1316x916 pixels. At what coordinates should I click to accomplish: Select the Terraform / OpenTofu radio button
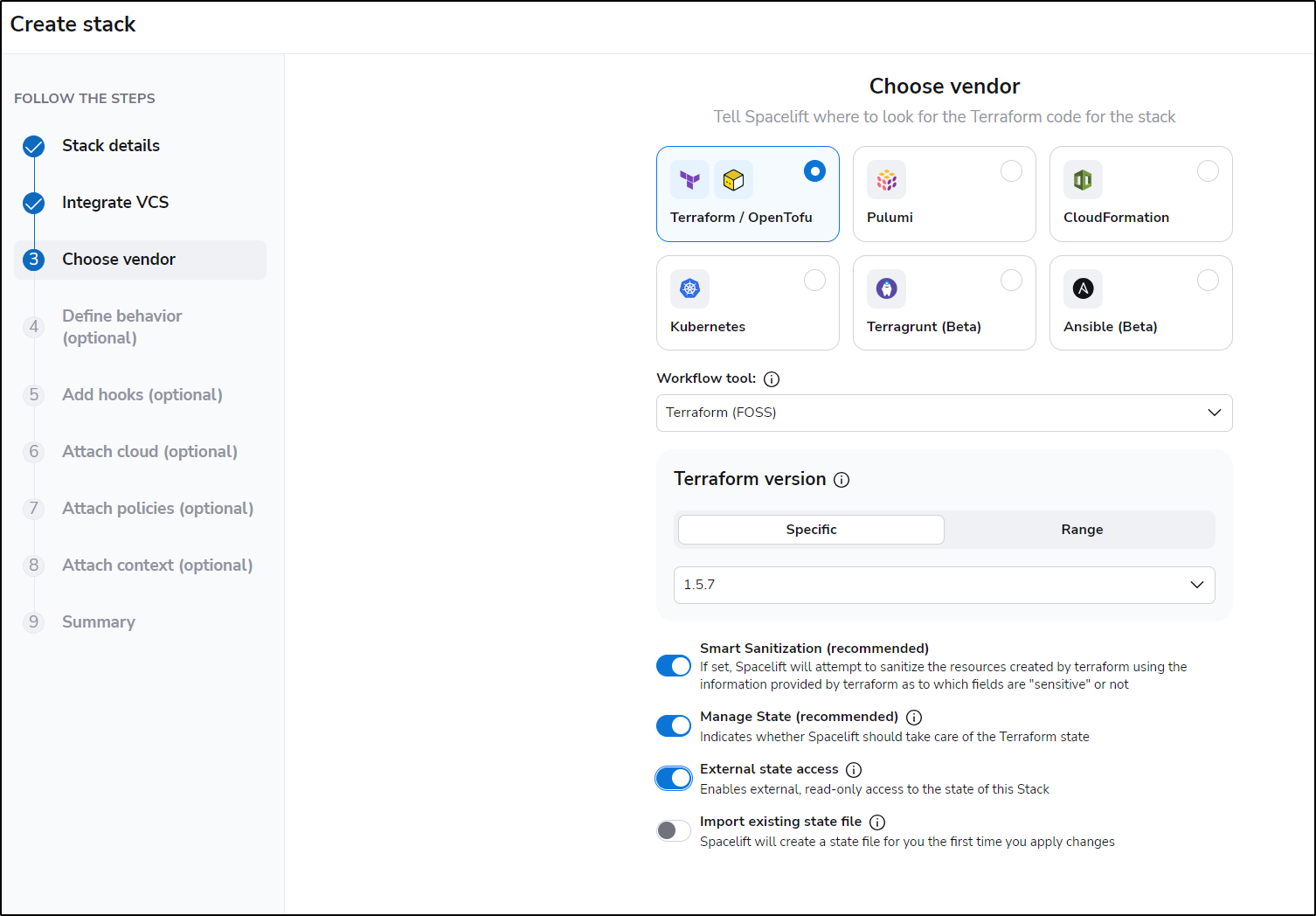(x=814, y=171)
